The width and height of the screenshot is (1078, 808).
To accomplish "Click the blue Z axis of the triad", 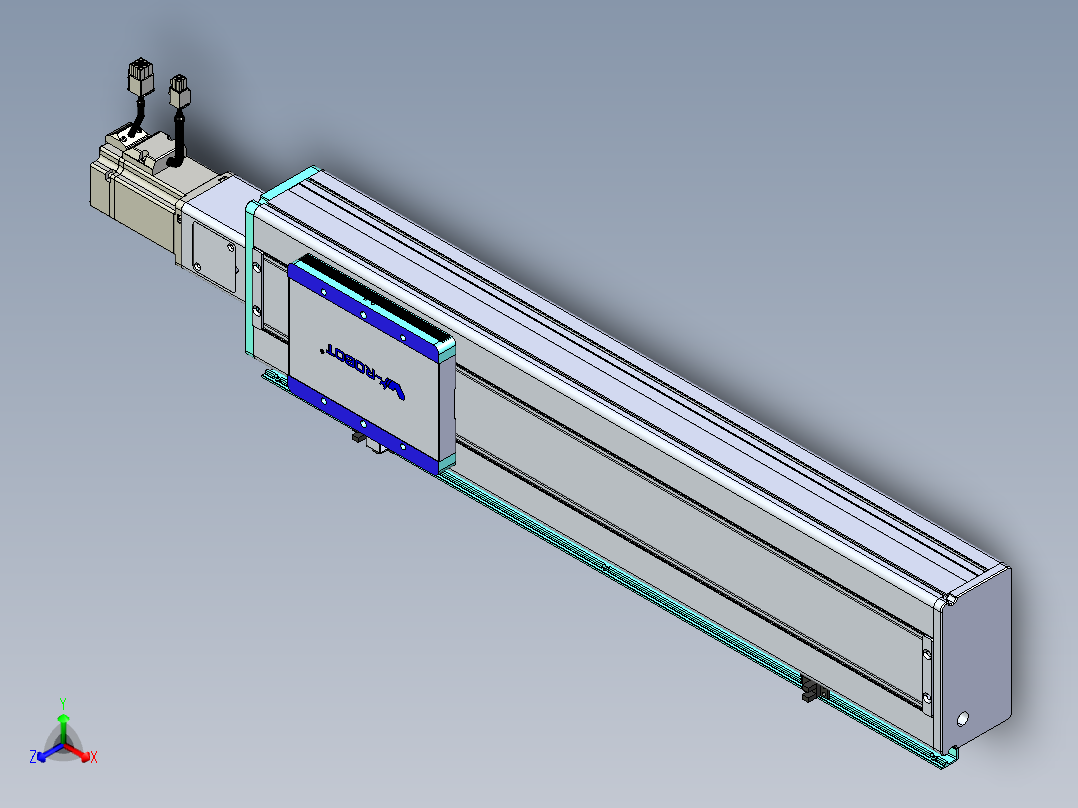I will coord(50,752).
